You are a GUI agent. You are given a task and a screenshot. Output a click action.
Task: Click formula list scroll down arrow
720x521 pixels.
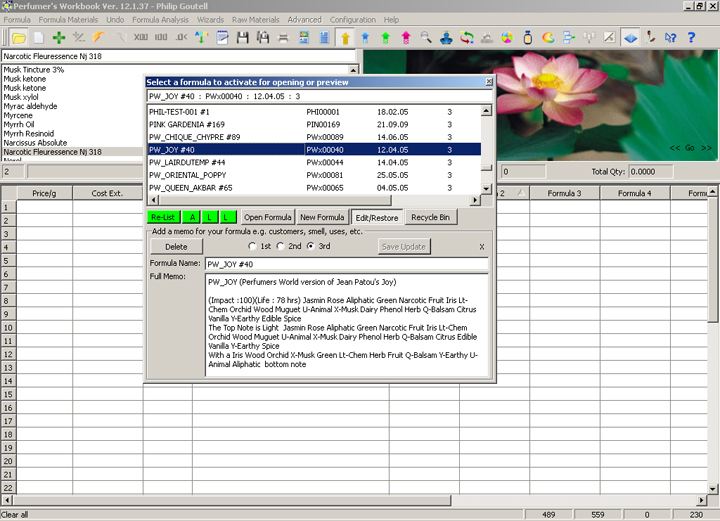click(486, 188)
